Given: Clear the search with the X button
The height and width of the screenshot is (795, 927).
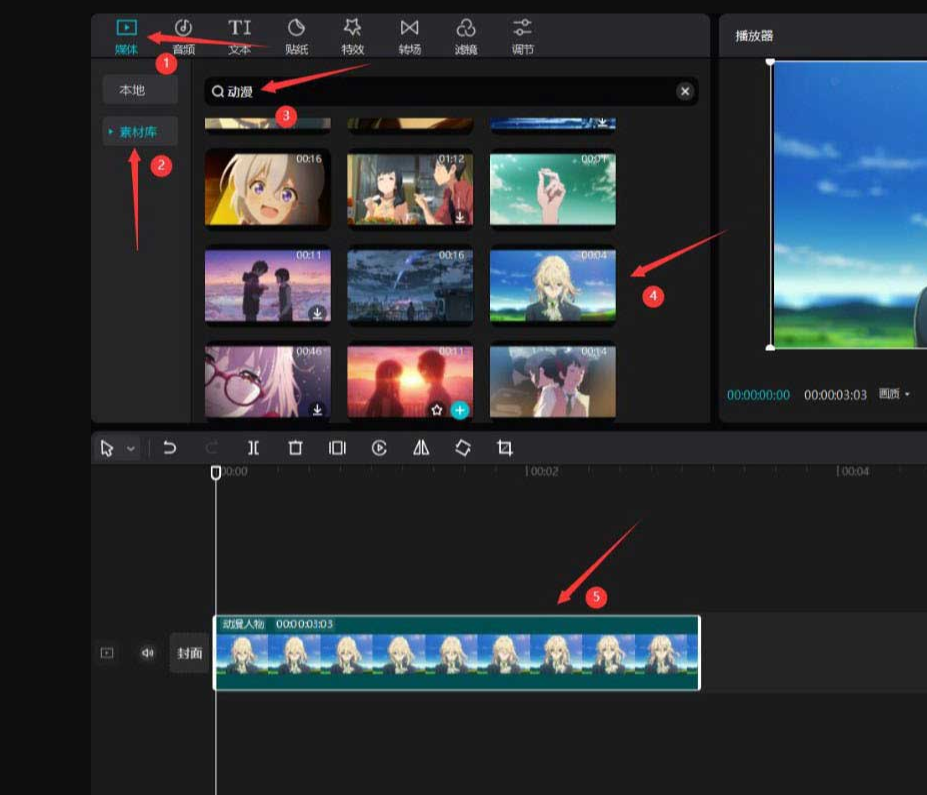Looking at the screenshot, I should 685,91.
